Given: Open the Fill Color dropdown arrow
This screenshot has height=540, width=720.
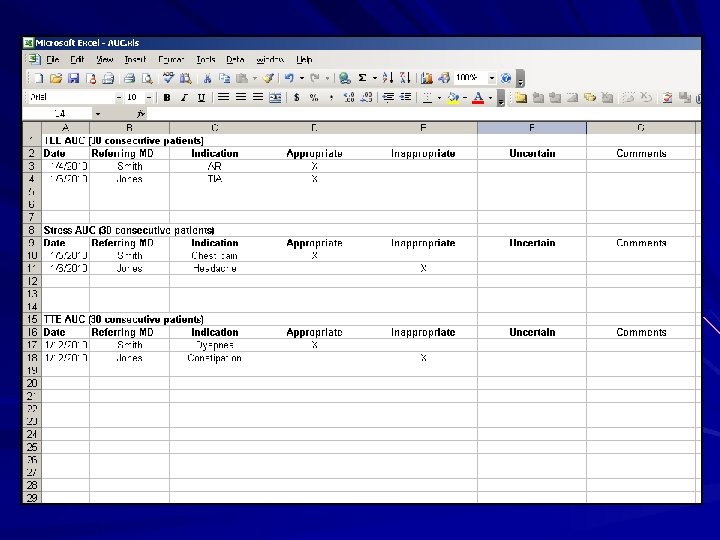Looking at the screenshot, I should point(465,97).
